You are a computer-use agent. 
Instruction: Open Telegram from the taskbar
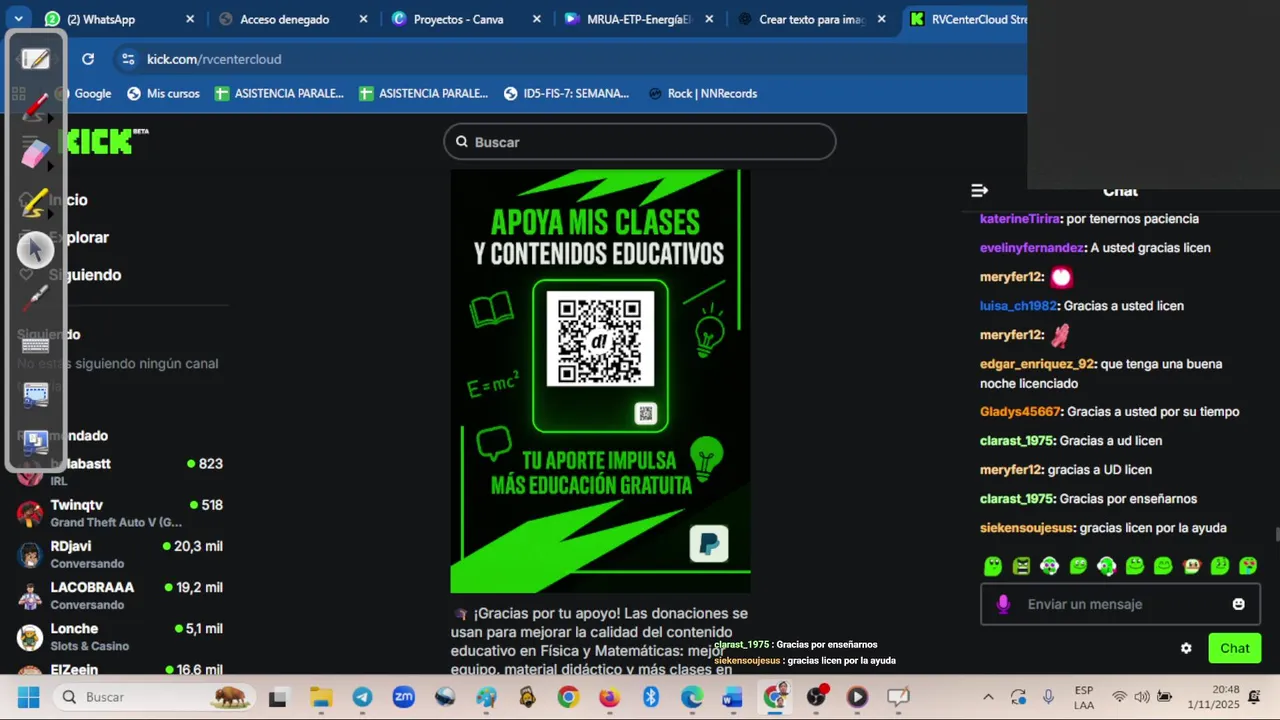362,697
